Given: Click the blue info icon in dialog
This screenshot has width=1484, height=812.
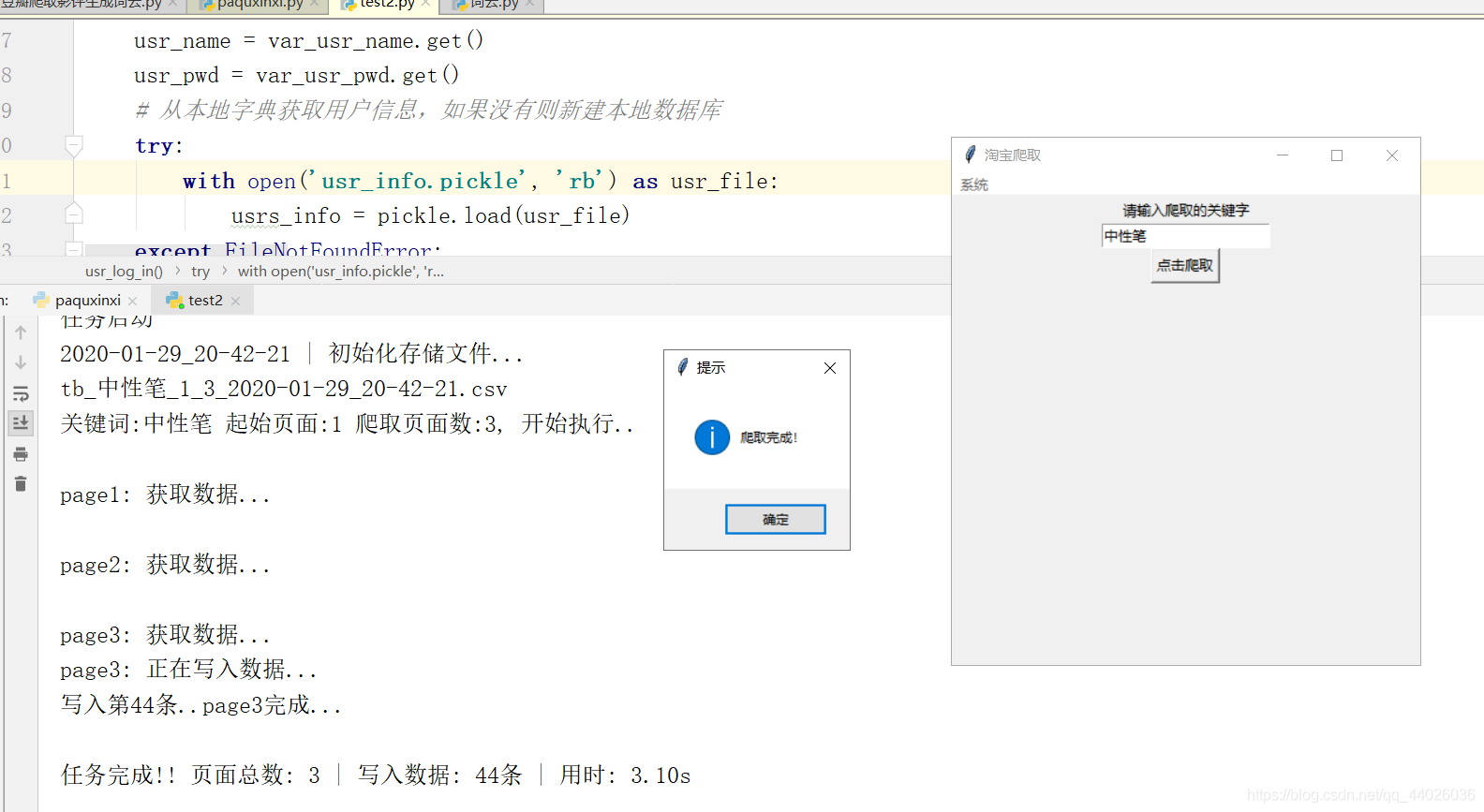Looking at the screenshot, I should (712, 437).
